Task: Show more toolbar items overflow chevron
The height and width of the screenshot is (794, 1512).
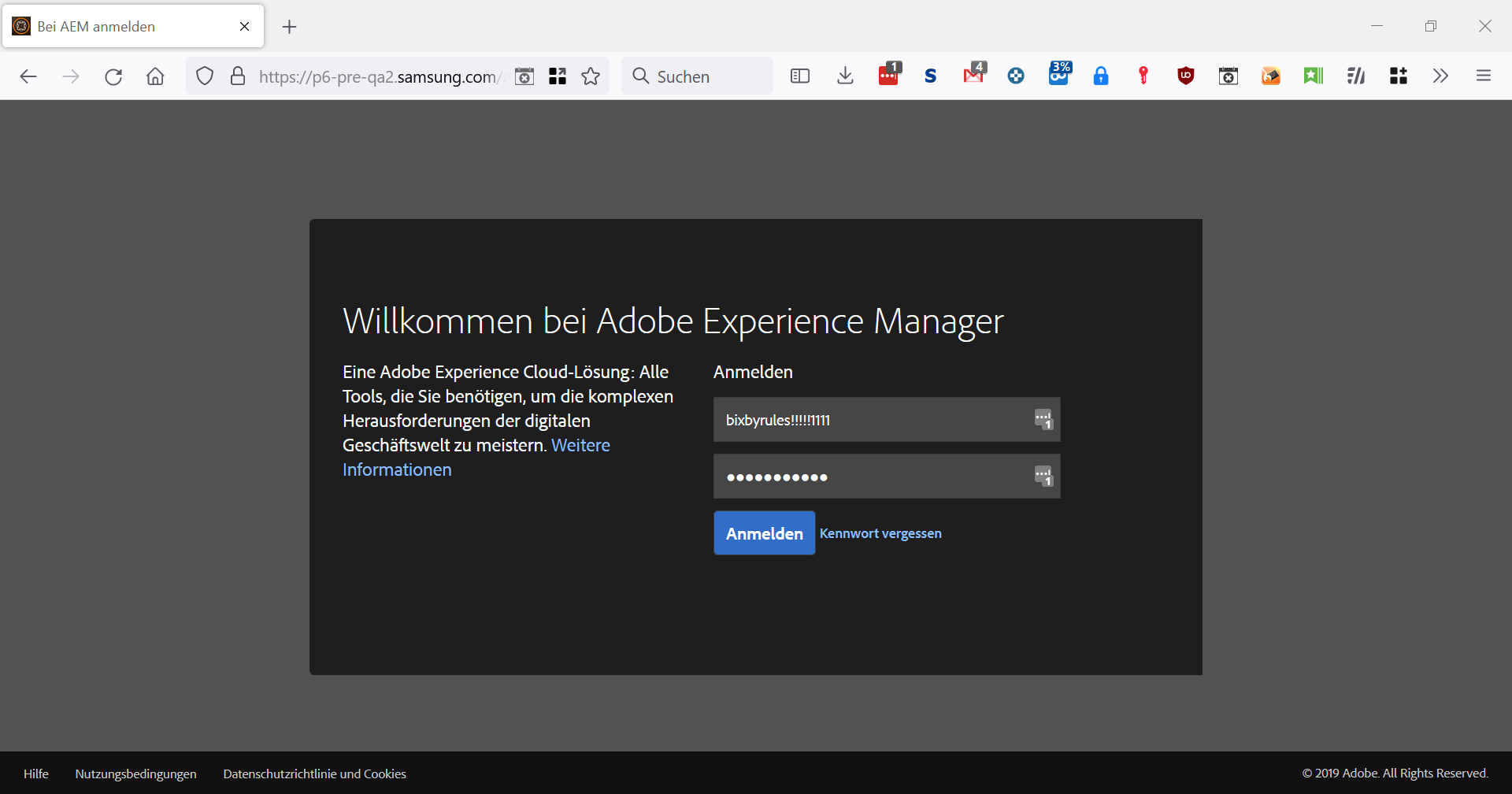Action: click(1440, 76)
